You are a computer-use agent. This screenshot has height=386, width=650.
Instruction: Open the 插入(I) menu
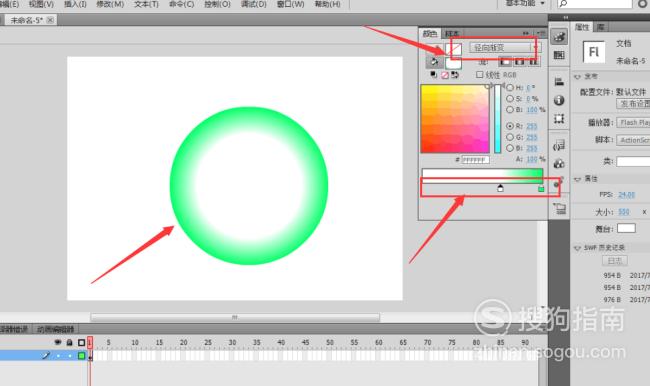tap(75, 4)
